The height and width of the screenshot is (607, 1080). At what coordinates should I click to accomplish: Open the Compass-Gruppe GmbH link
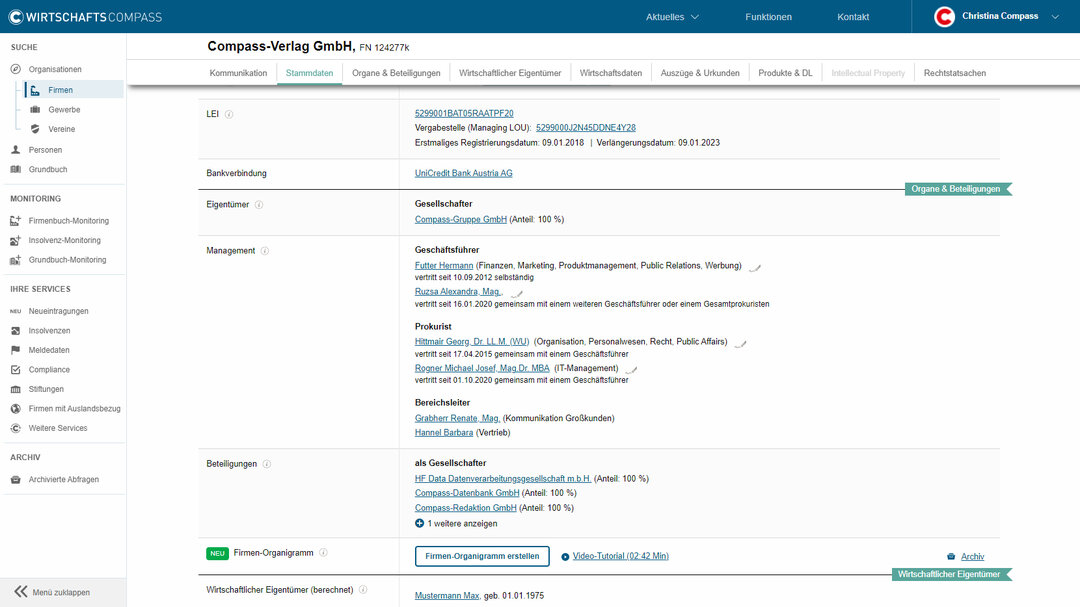coord(461,220)
